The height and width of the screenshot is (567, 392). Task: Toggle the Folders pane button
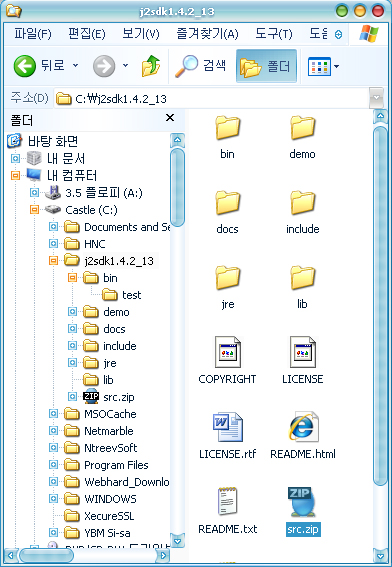[x=266, y=66]
